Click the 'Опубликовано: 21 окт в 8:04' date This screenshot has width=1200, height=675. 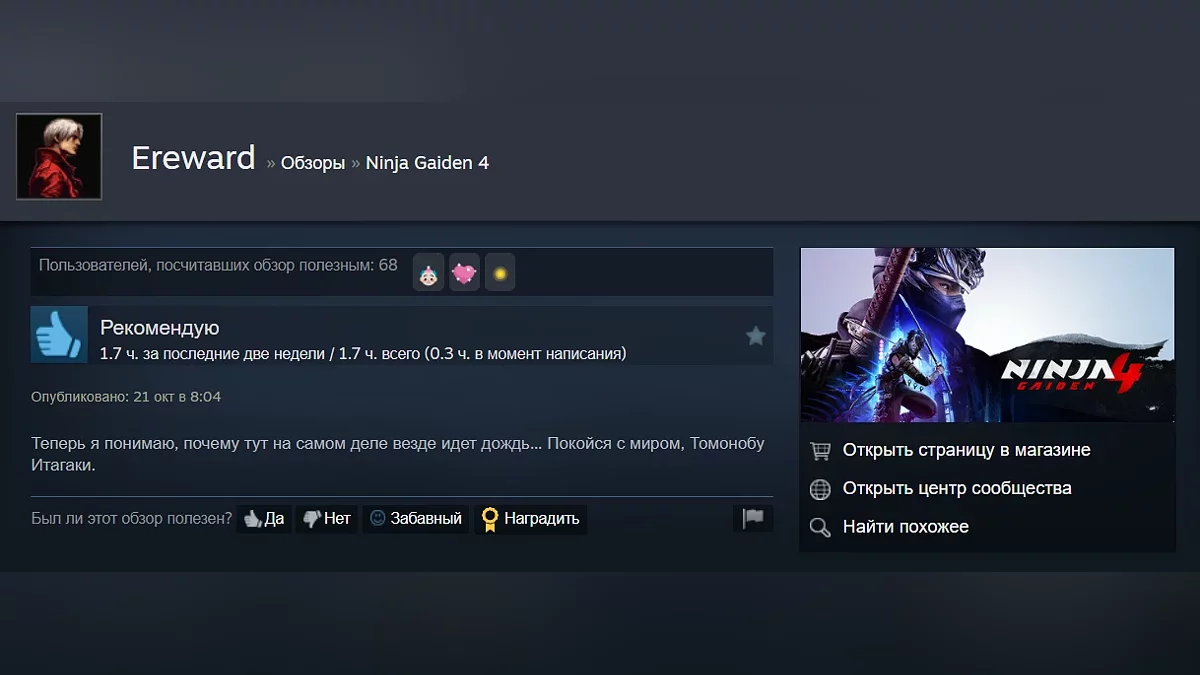pyautogui.click(x=126, y=397)
